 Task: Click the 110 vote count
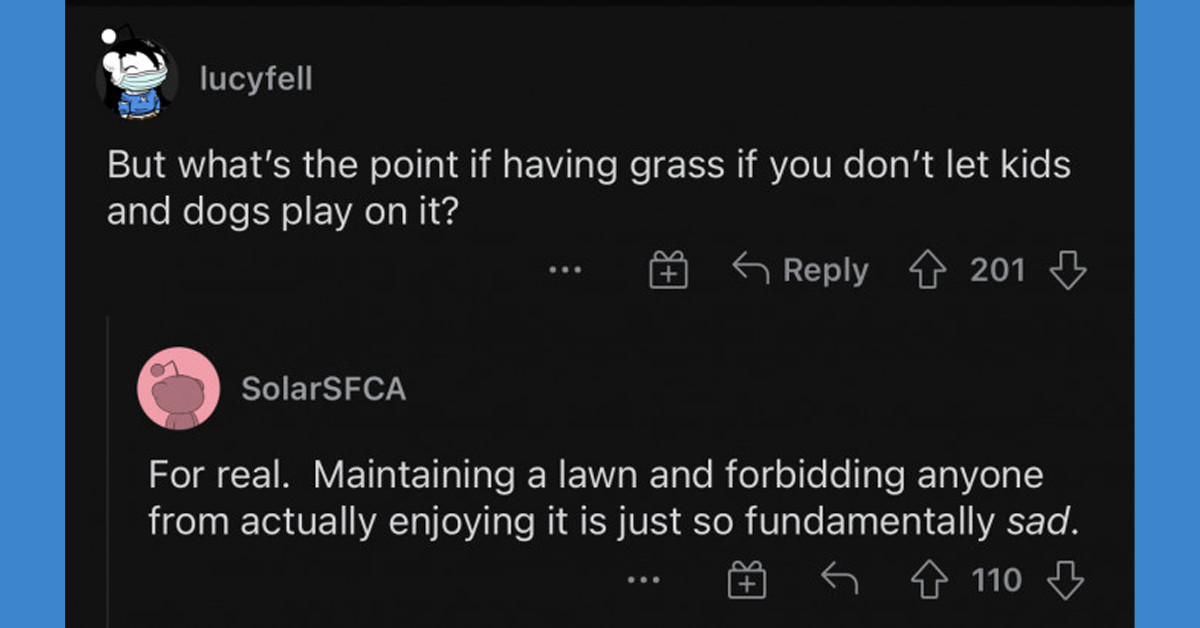pyautogui.click(x=998, y=578)
